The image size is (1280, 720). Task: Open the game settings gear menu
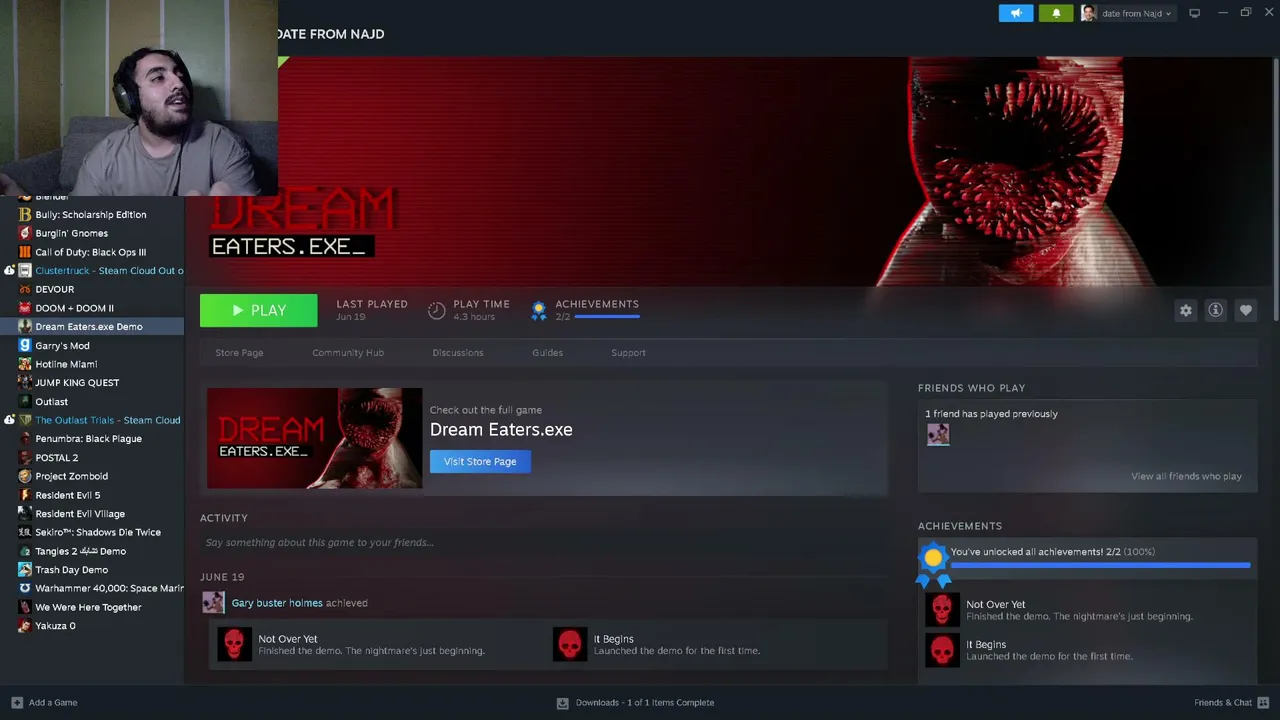point(1185,310)
